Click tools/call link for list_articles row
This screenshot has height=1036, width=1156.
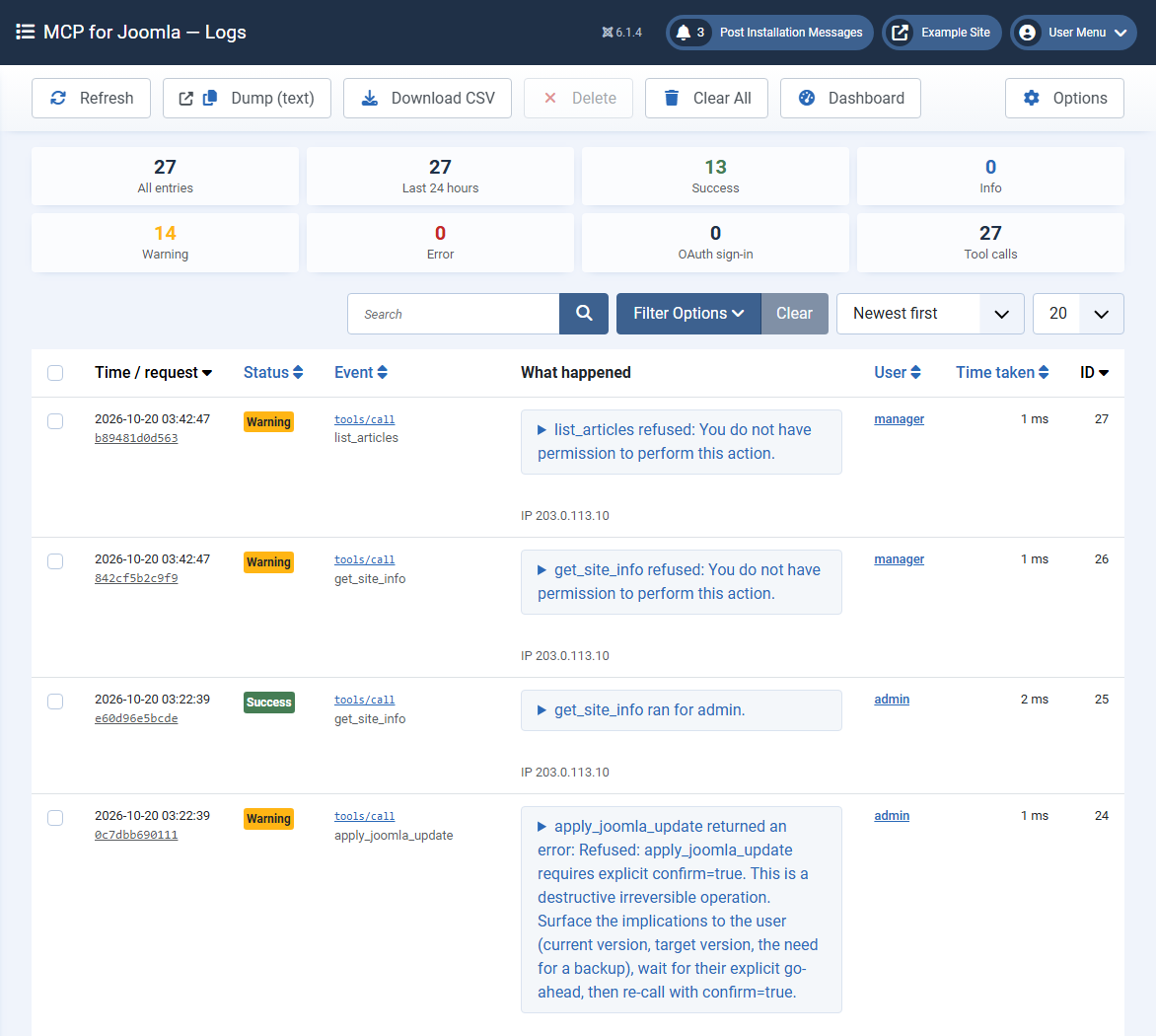(x=364, y=419)
